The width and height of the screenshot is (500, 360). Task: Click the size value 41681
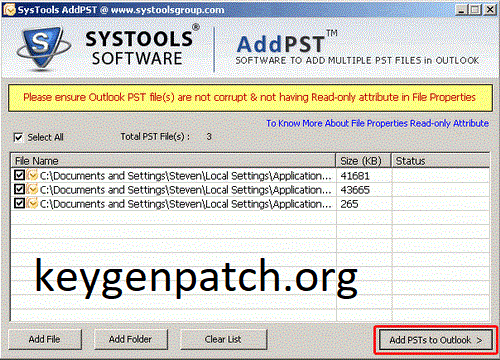(355, 176)
